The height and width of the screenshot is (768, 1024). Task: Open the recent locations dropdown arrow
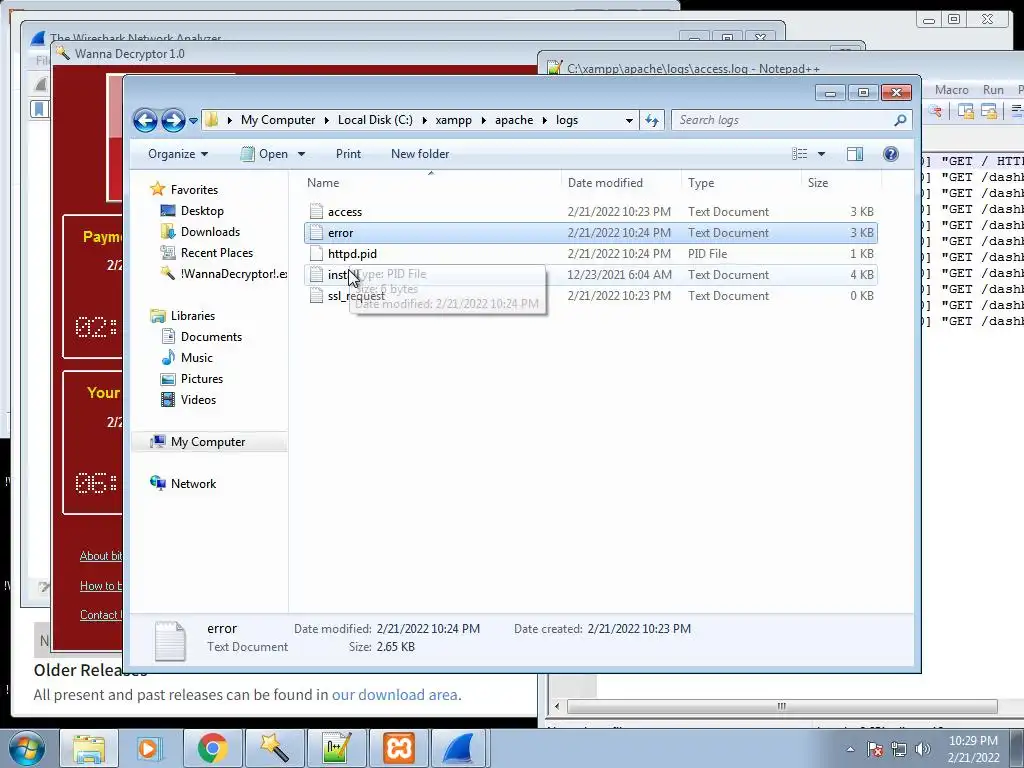193,121
